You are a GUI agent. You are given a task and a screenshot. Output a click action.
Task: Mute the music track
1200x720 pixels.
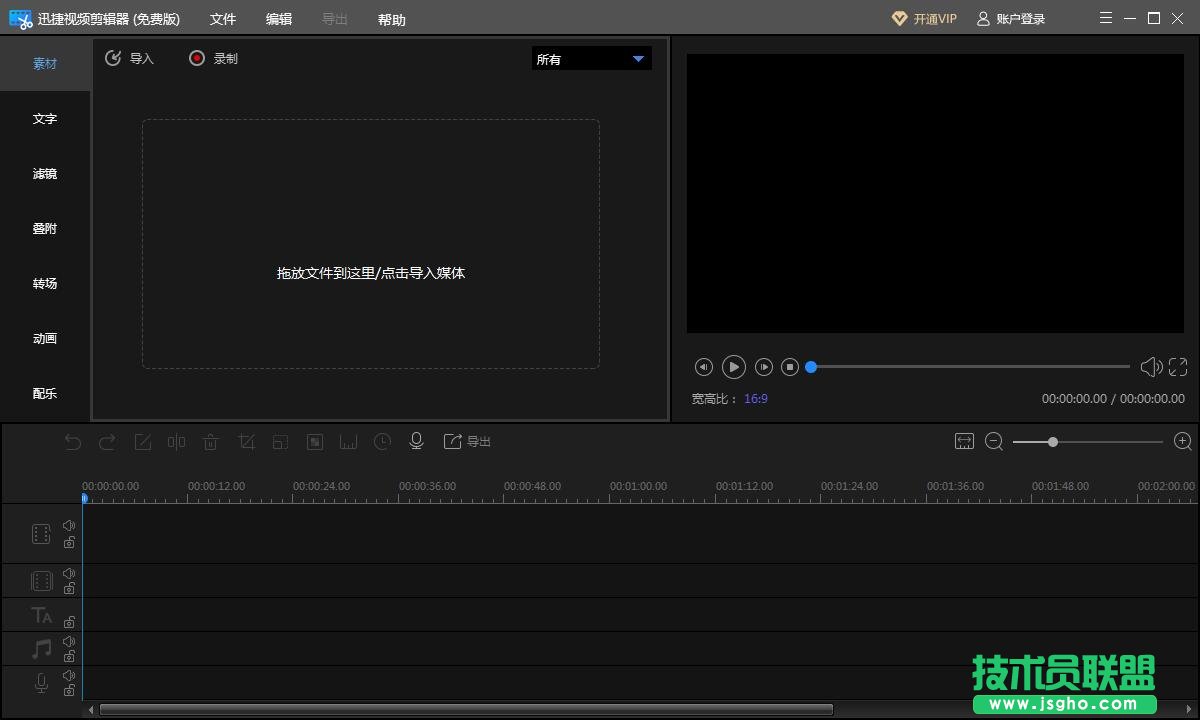tap(69, 641)
